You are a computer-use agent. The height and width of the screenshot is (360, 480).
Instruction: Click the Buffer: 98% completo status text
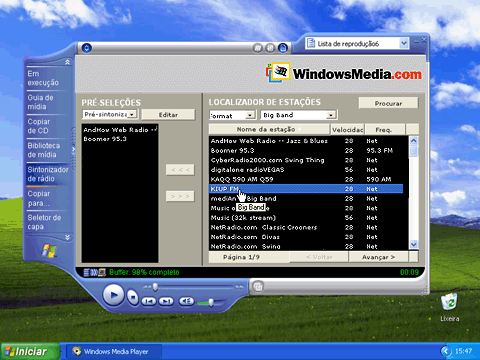click(144, 272)
